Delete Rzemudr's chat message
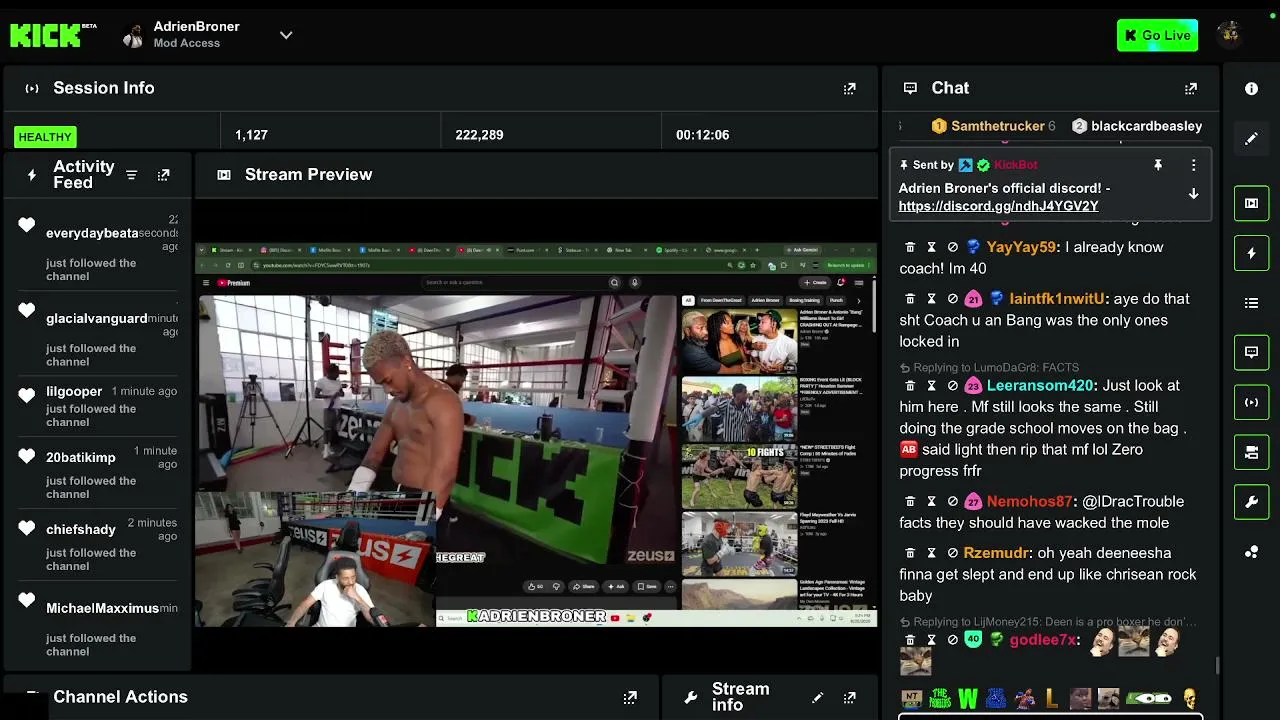The image size is (1280, 720). pos(910,553)
